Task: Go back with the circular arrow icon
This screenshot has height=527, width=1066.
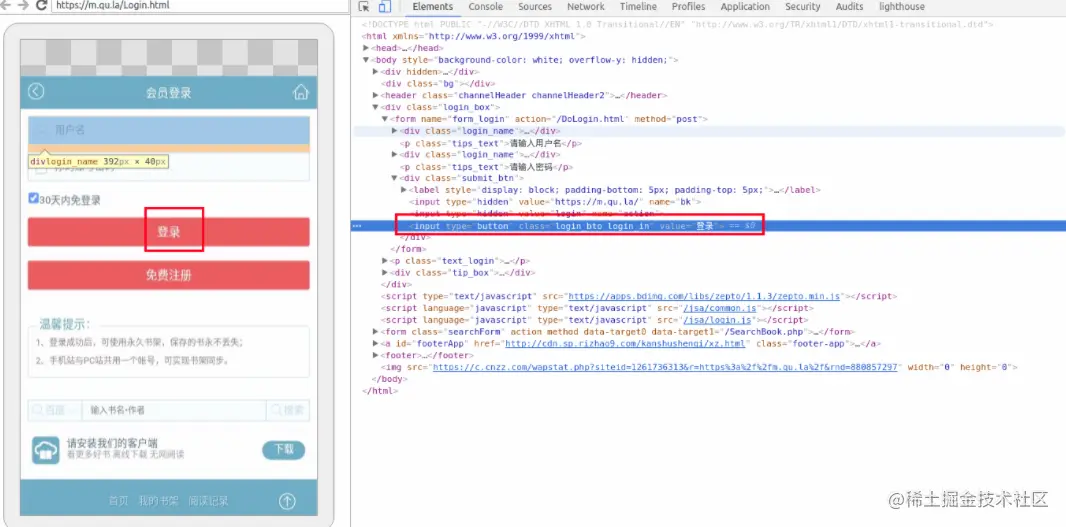Action: coord(36,92)
